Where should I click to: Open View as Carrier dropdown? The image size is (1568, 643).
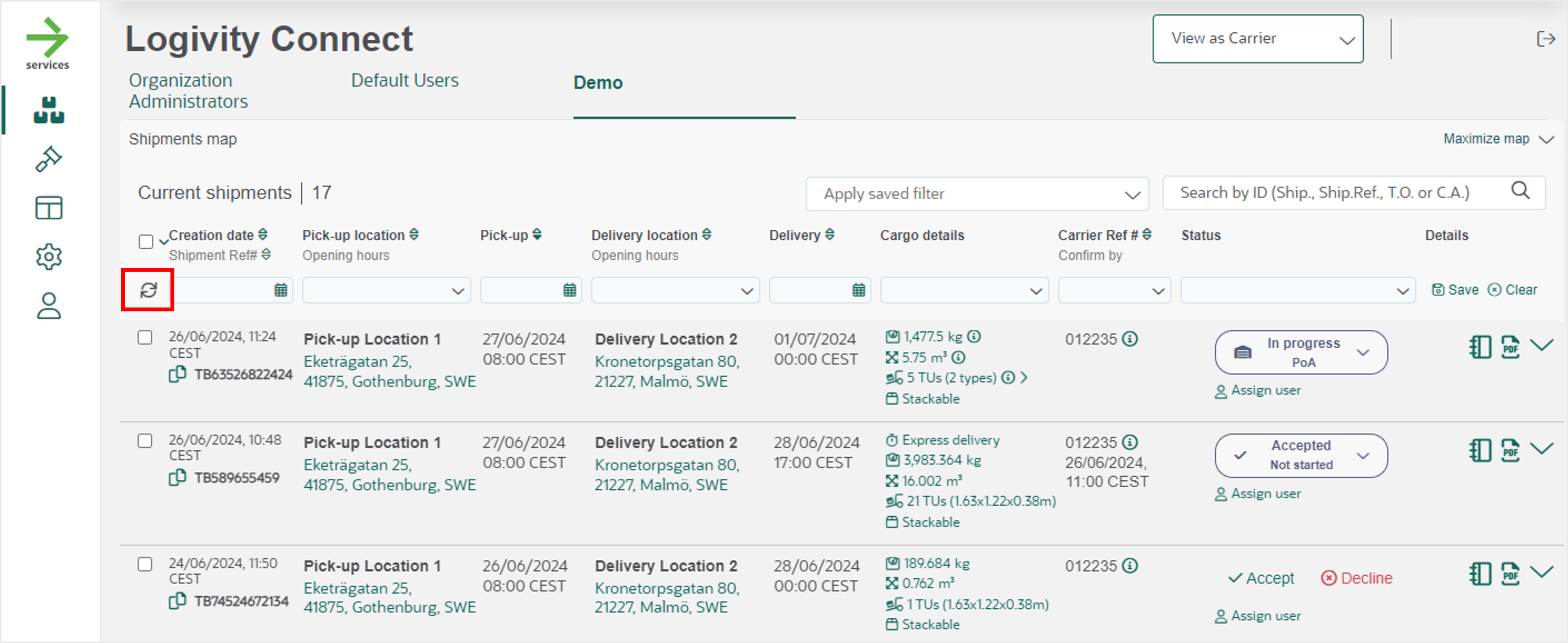pos(1257,39)
